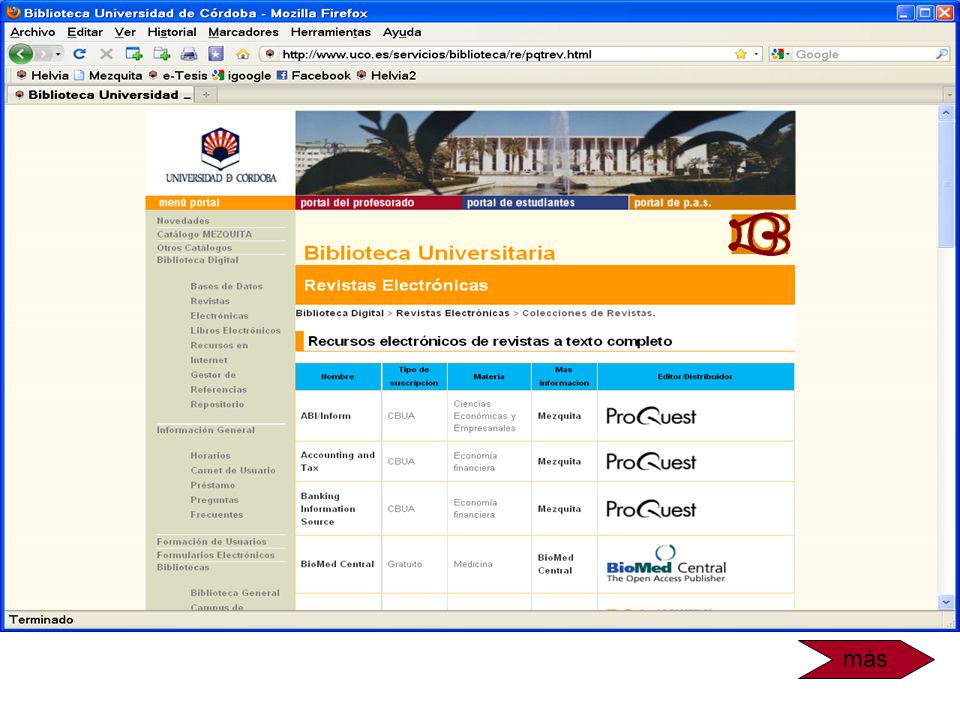Open the Mezquita bookmark in bookmarks bar

108,75
